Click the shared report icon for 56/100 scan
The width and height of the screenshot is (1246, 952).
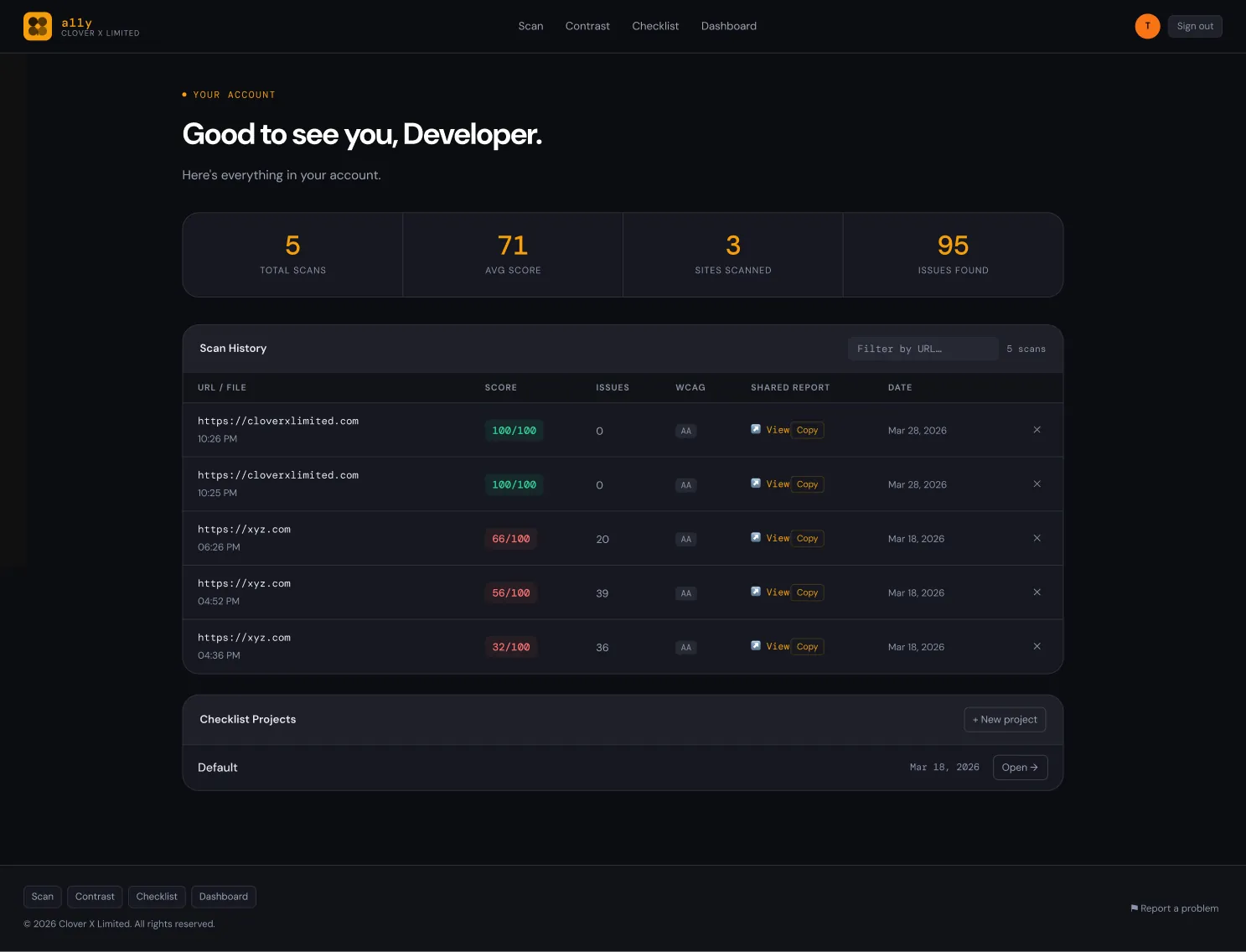(756, 592)
